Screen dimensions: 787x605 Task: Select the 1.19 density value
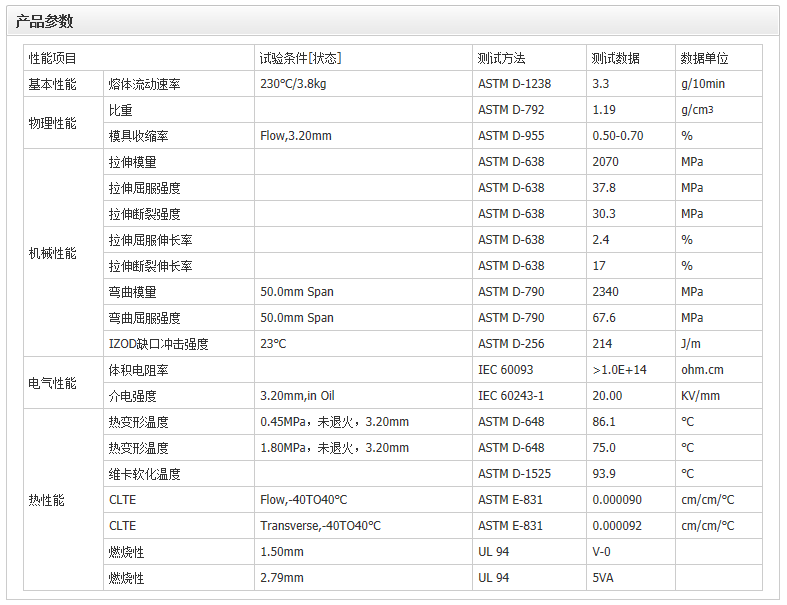pos(604,110)
